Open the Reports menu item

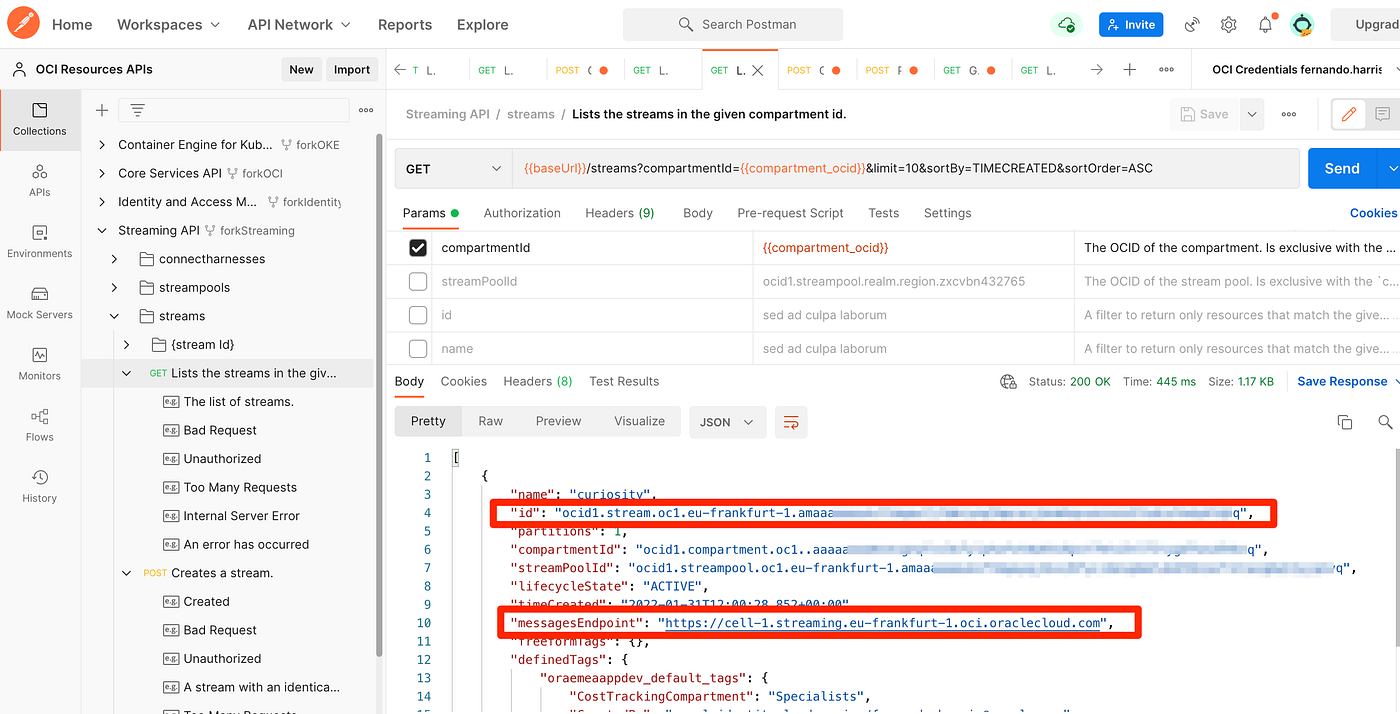tap(405, 24)
